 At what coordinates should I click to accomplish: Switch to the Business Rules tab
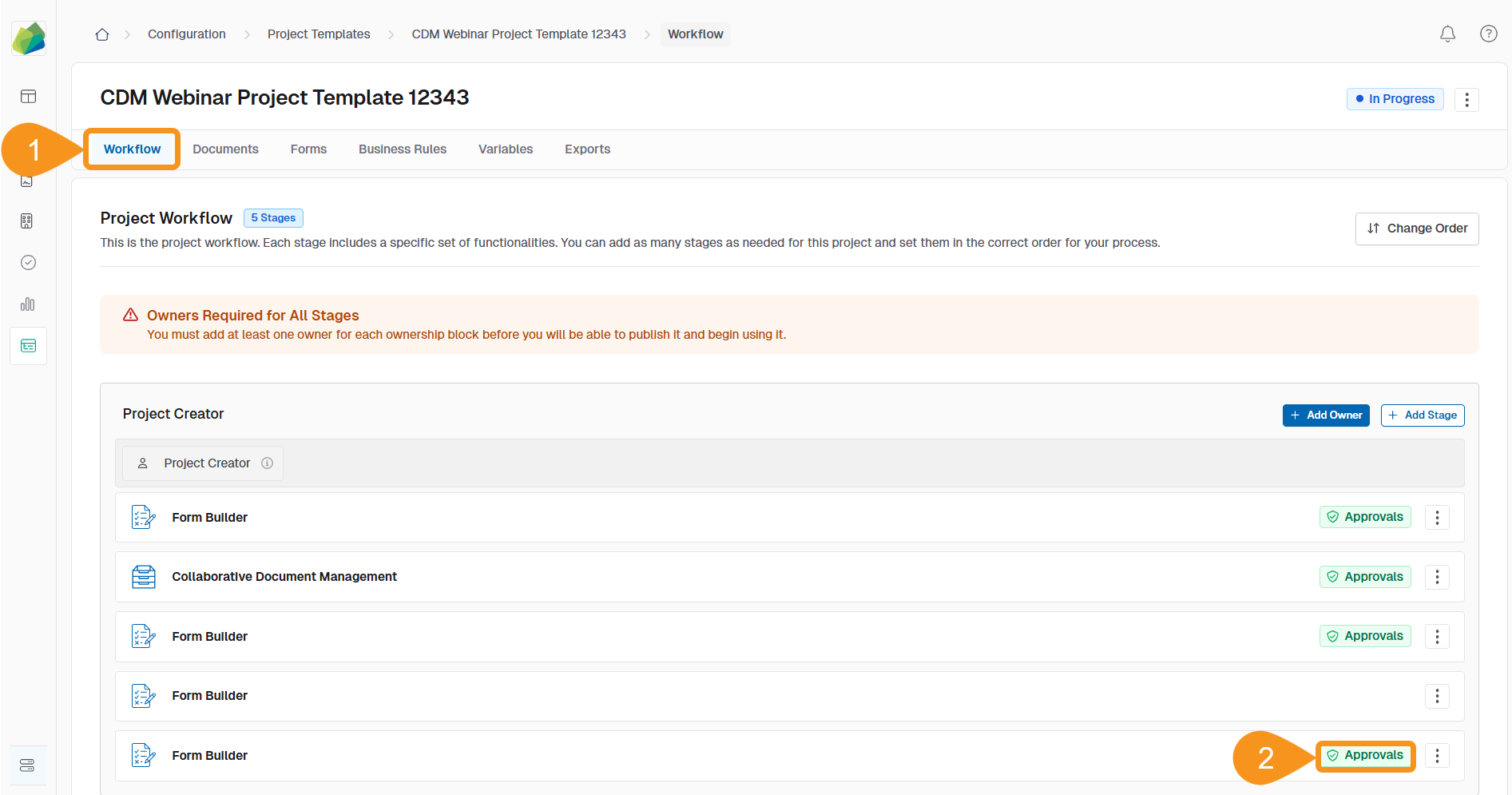tap(402, 149)
